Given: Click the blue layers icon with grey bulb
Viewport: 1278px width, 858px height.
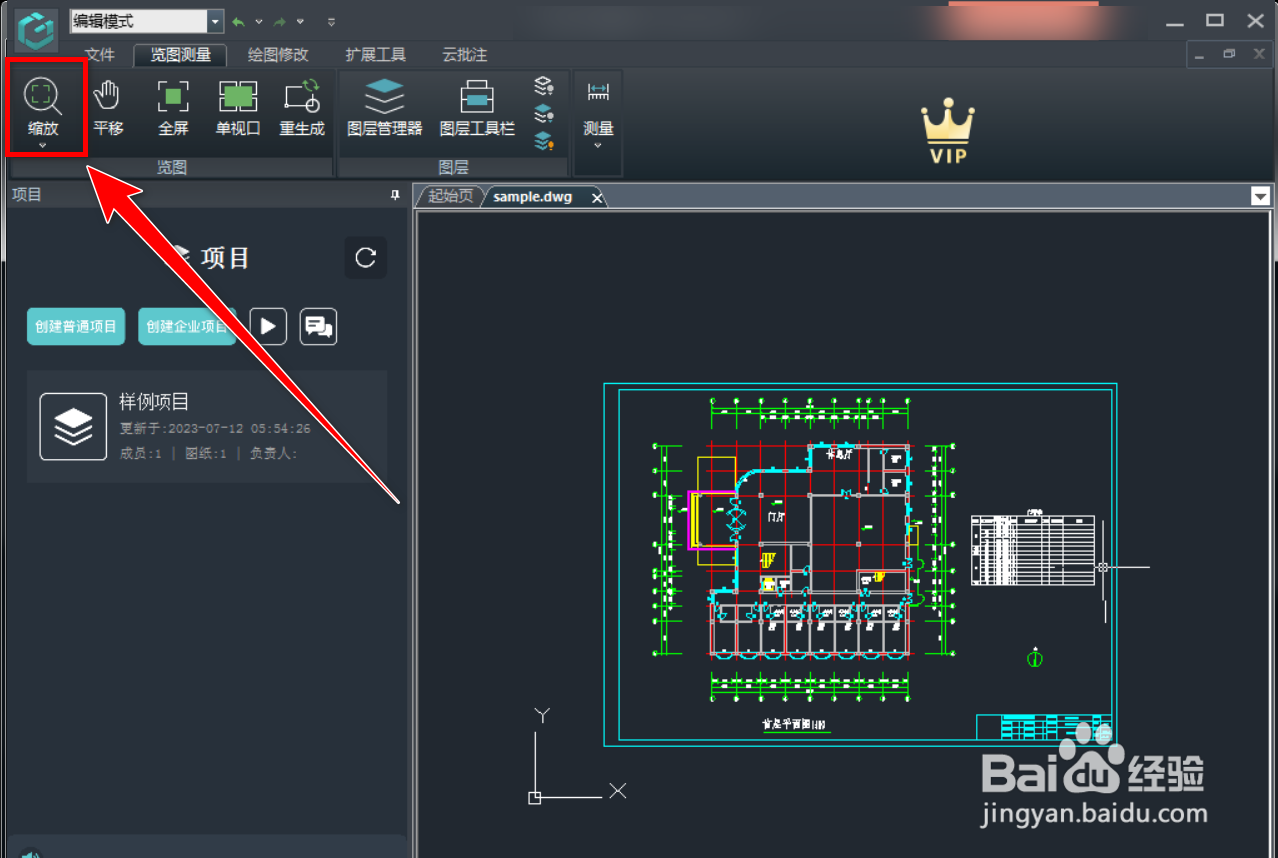Looking at the screenshot, I should coord(543,114).
